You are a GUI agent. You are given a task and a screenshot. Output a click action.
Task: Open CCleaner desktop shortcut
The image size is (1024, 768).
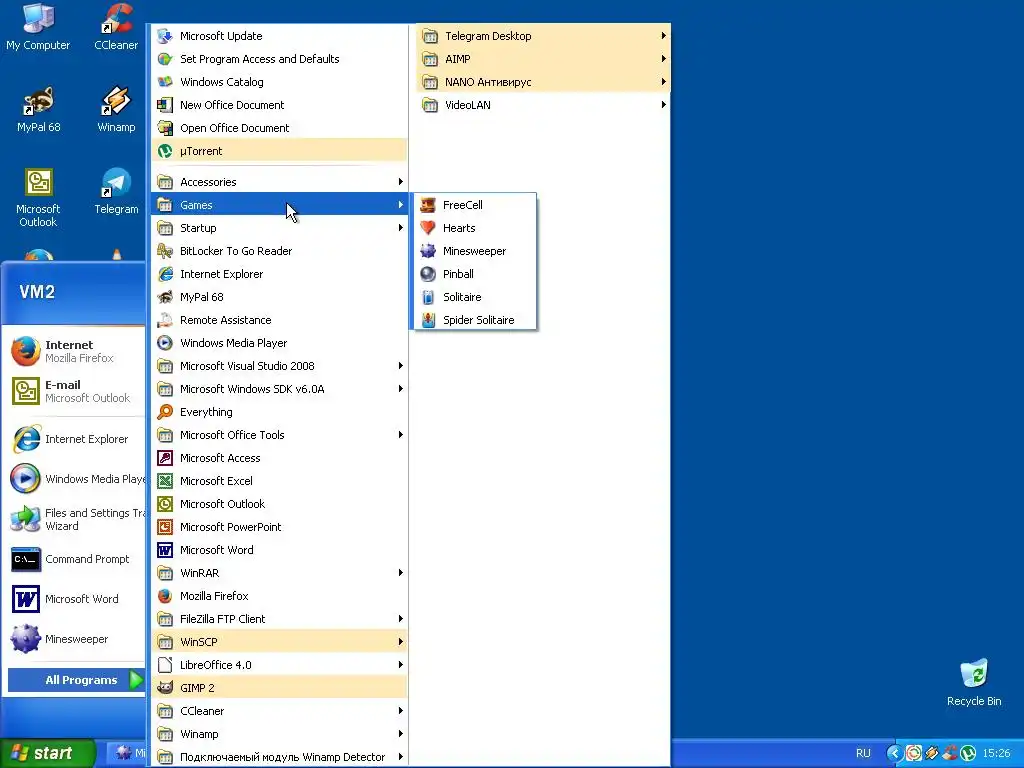pyautogui.click(x=116, y=27)
